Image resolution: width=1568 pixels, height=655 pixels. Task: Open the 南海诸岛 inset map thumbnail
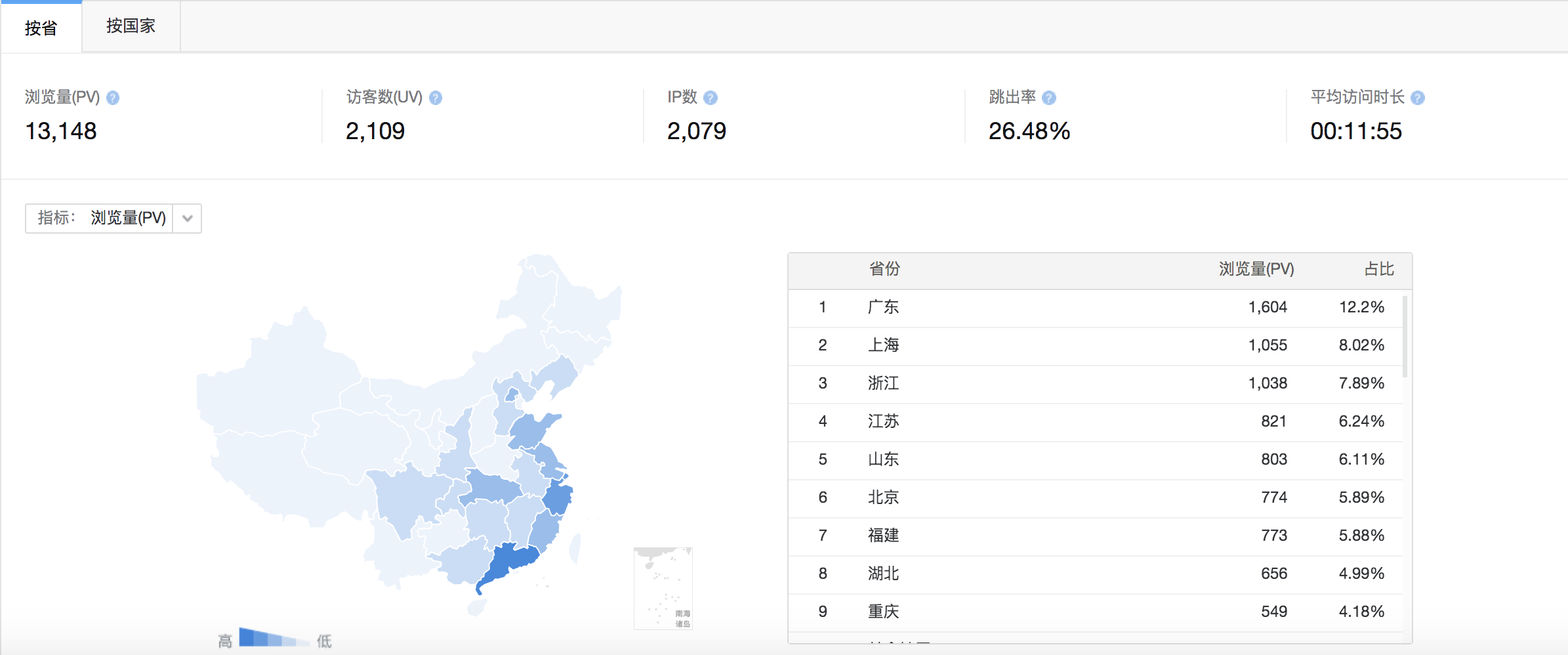(x=663, y=588)
